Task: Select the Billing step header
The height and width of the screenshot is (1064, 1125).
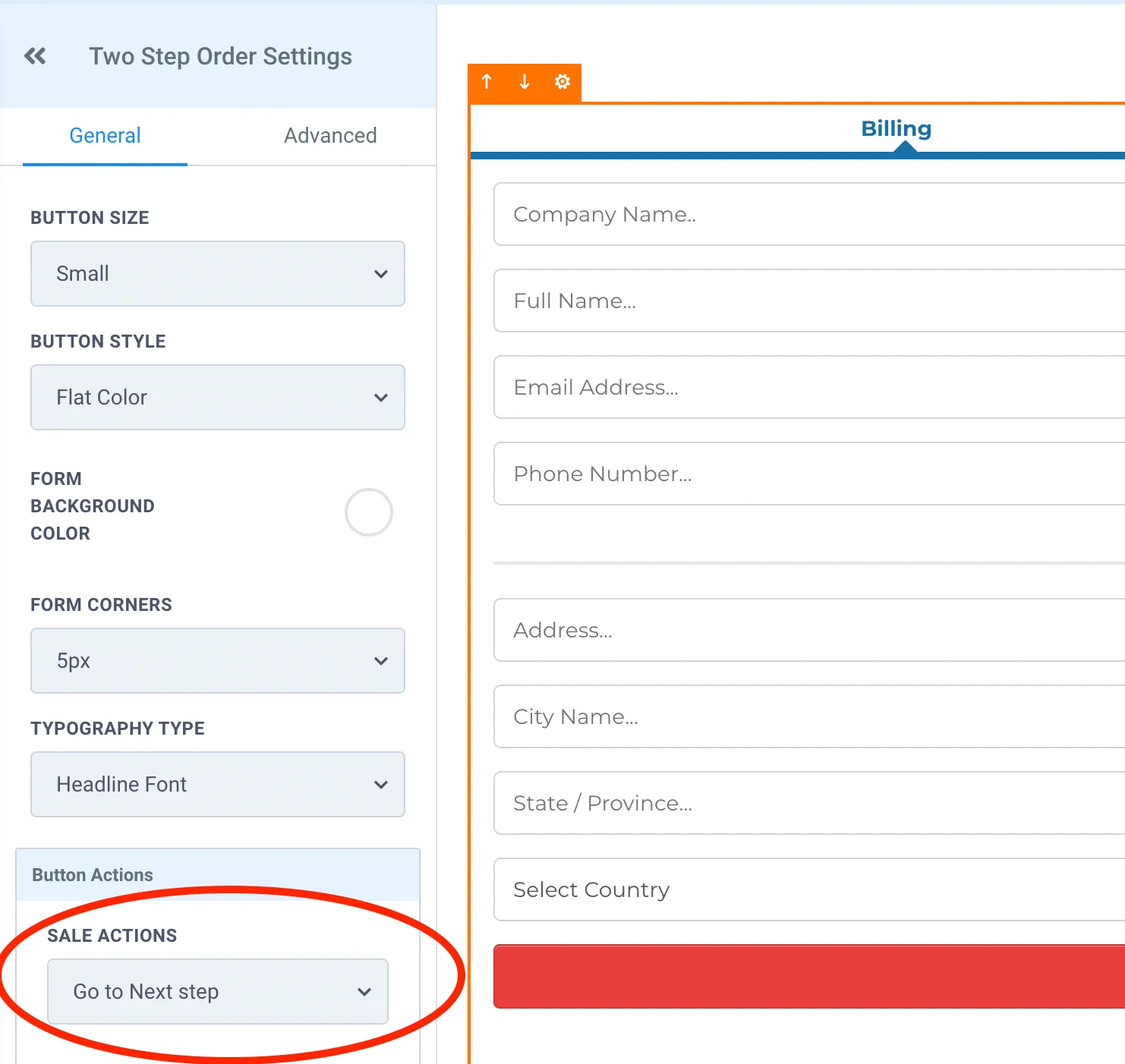Action: (896, 128)
